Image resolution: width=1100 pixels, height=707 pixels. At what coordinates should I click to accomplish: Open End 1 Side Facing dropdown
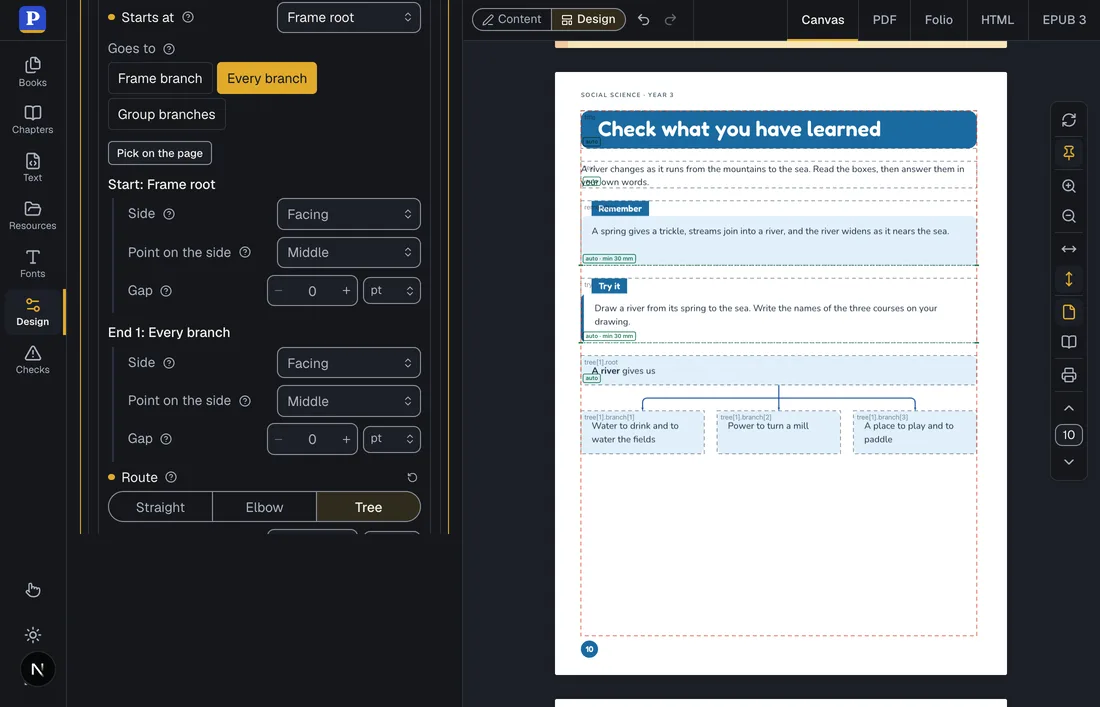[349, 363]
